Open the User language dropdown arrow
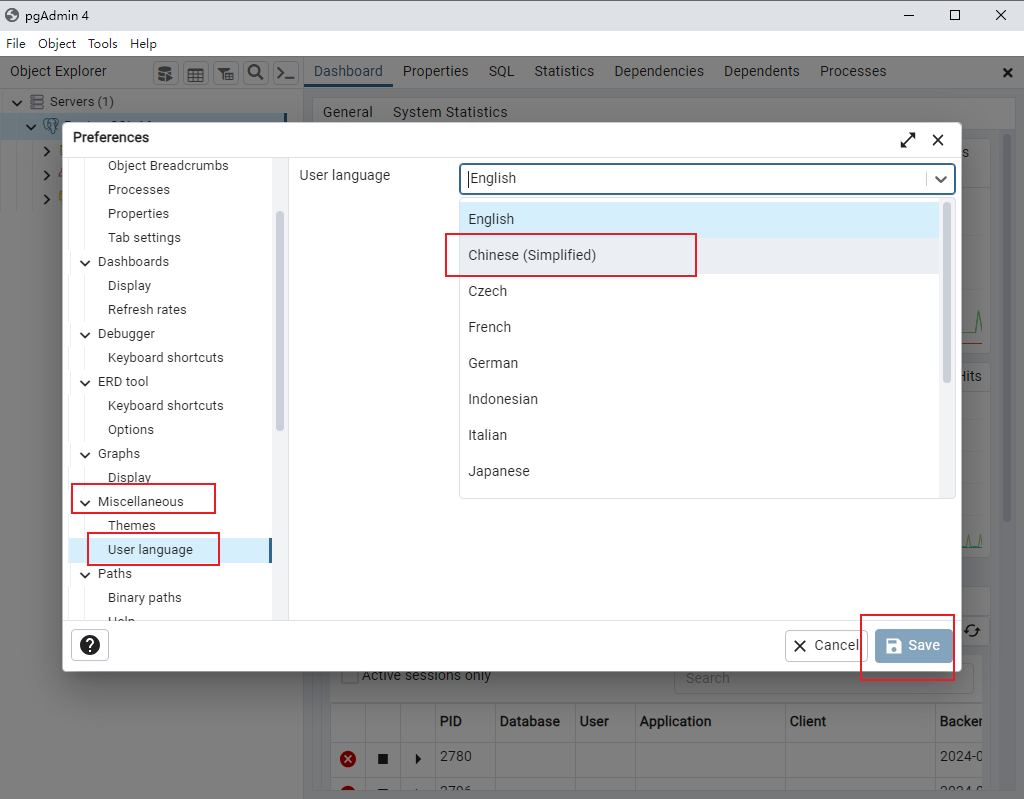 pos(940,179)
